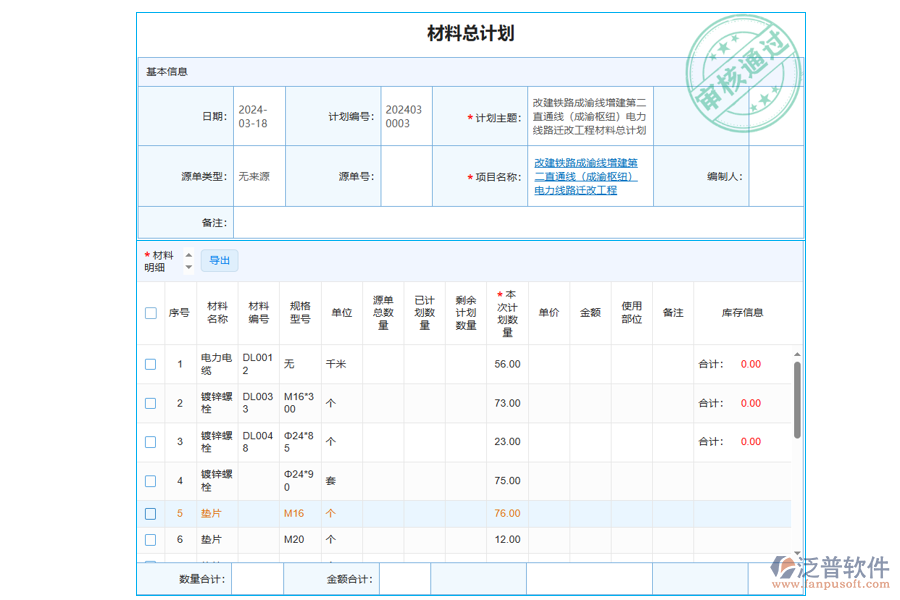Click inside the 备注 remarks field
This screenshot has height=600, width=900.
(500, 222)
